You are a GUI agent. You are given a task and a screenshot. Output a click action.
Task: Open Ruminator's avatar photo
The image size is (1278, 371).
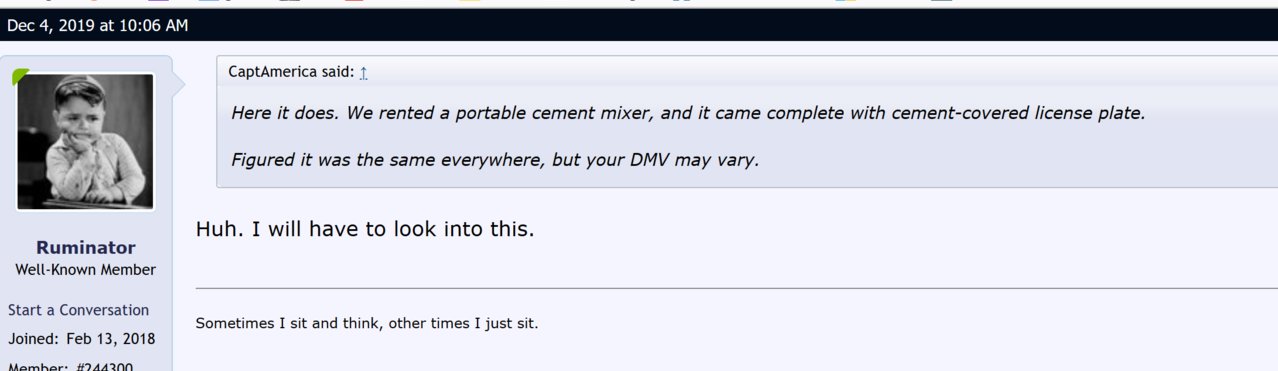click(x=86, y=141)
